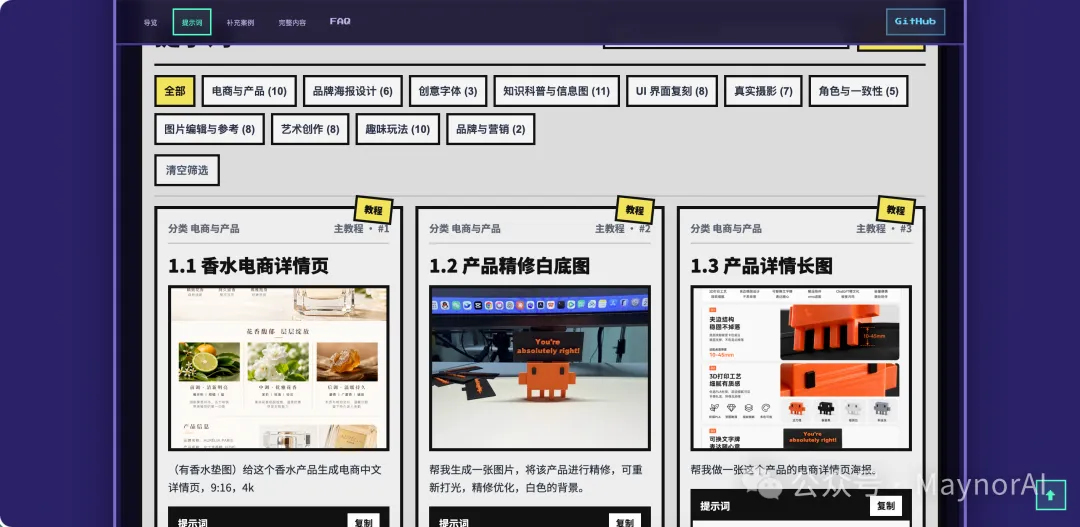Click the 教程 badge on card 1.2
1080x527 pixels.
[634, 210]
